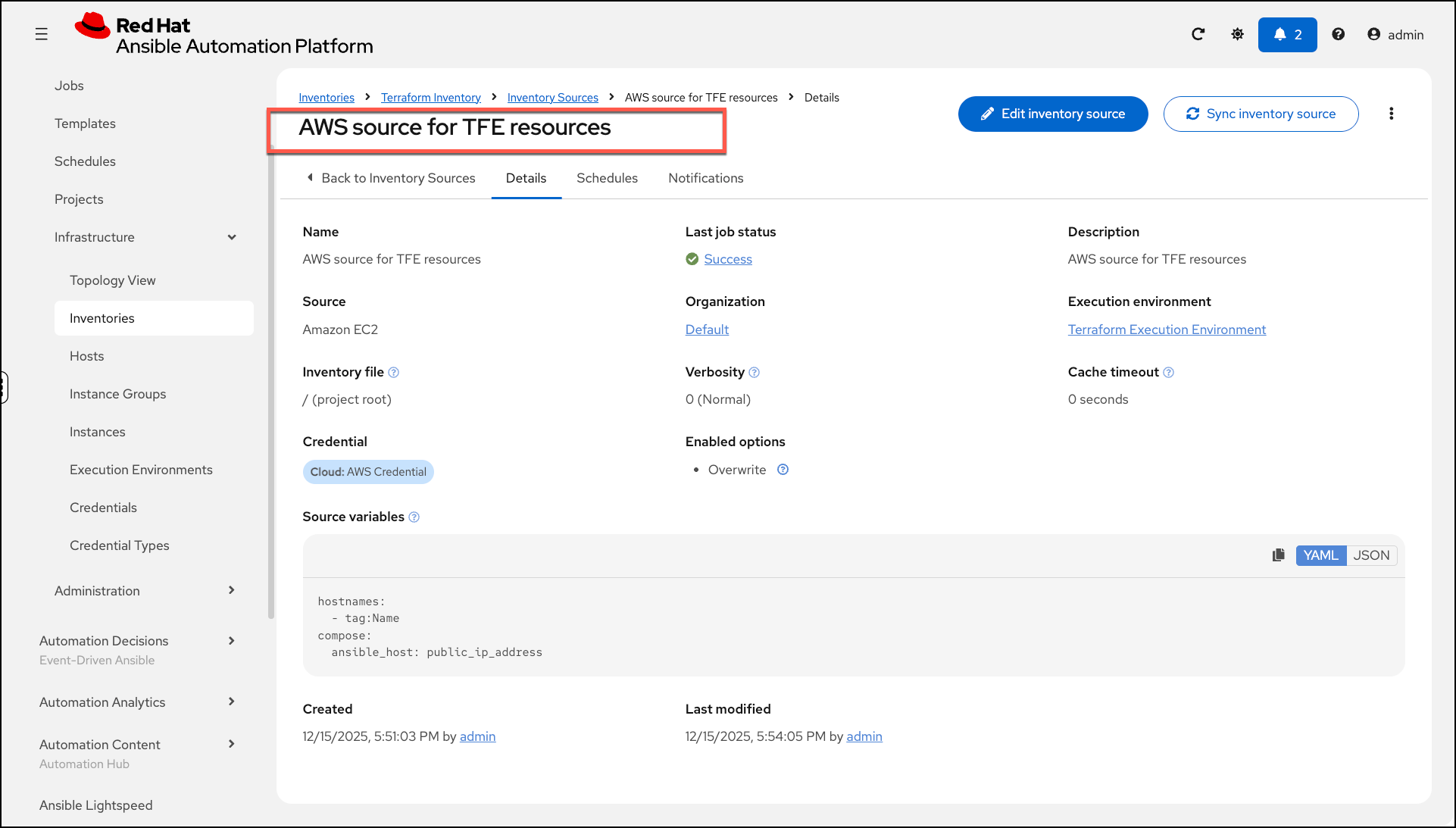Select the Details tab
This screenshot has height=828, width=1456.
526,178
